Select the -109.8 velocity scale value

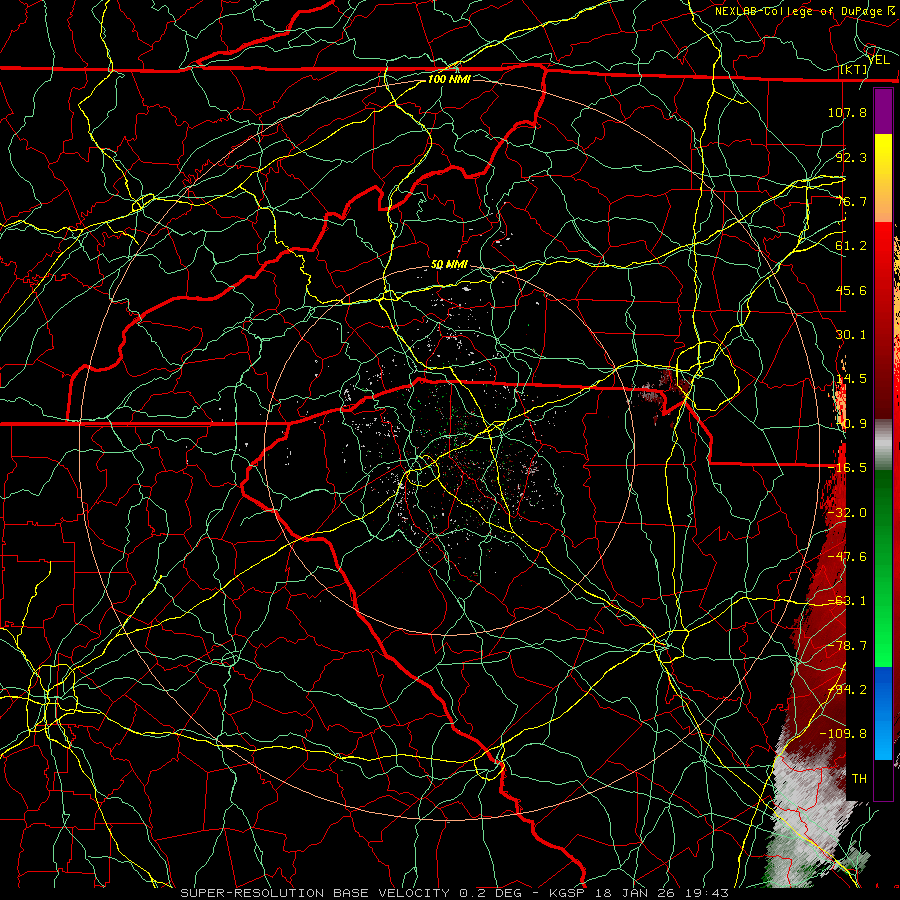pyautogui.click(x=843, y=734)
